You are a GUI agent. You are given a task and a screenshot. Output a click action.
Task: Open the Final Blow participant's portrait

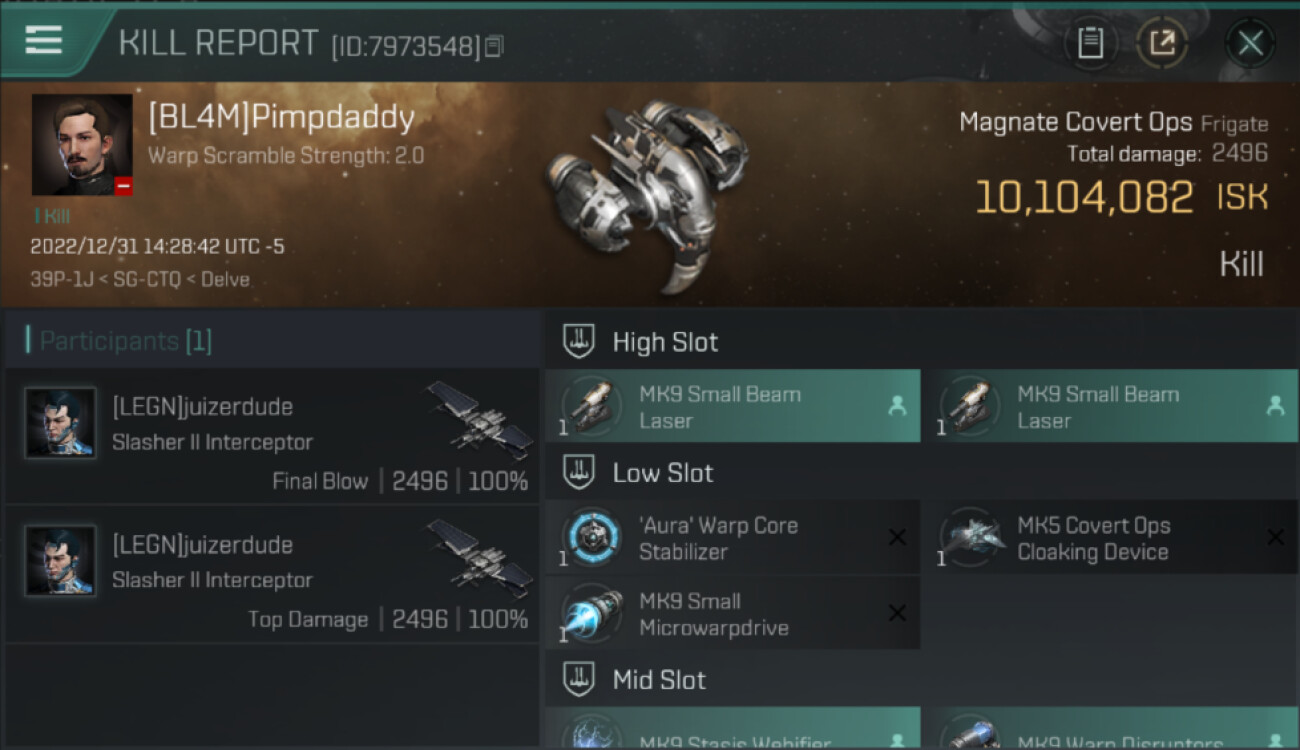(61, 423)
